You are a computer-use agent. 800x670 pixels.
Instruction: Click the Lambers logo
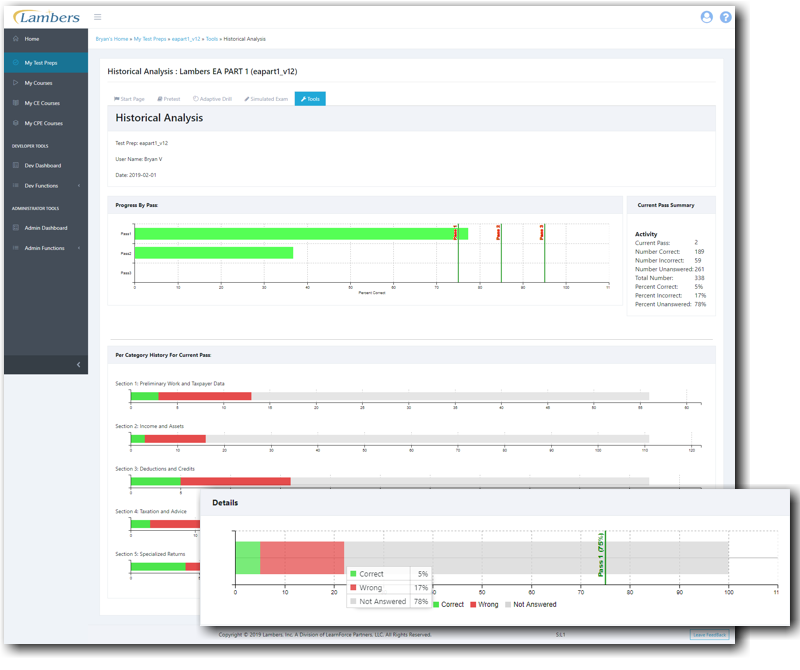[x=46, y=17]
